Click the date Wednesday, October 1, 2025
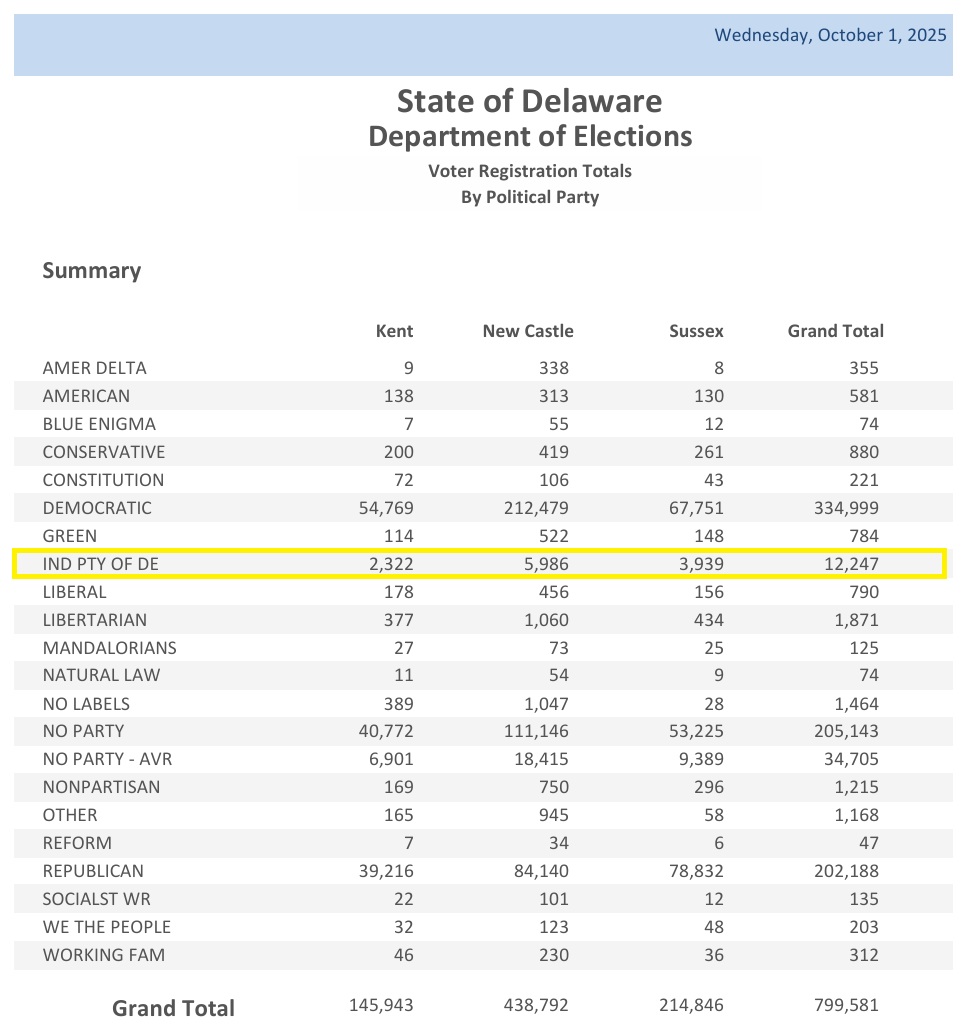 tap(830, 35)
